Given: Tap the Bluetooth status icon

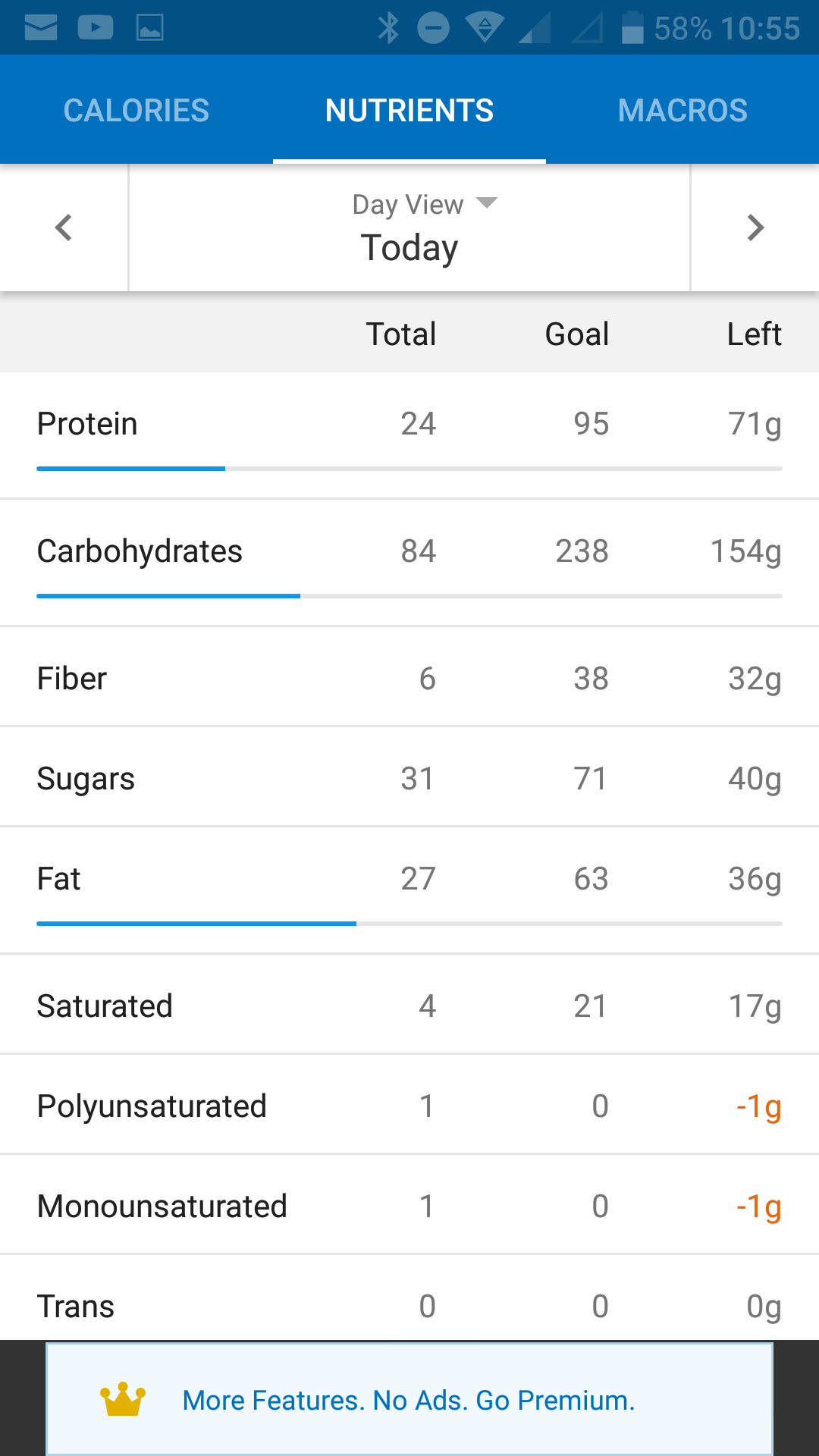Looking at the screenshot, I should [388, 28].
